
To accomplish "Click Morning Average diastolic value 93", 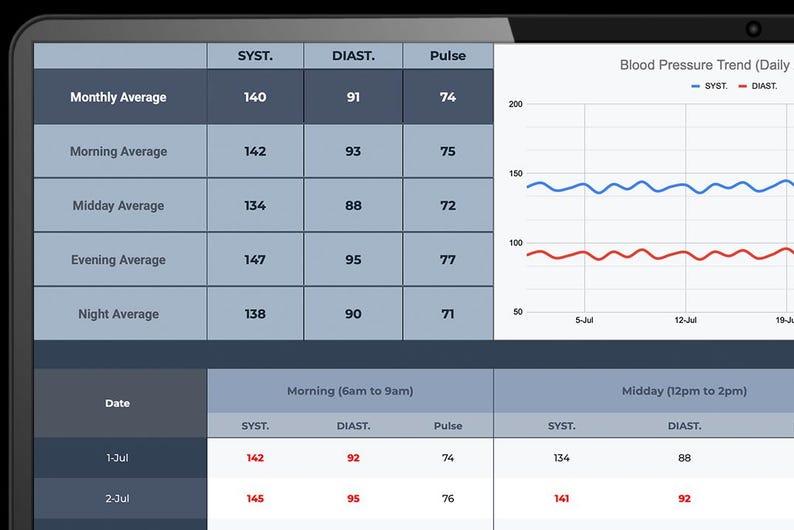I will tap(353, 151).
